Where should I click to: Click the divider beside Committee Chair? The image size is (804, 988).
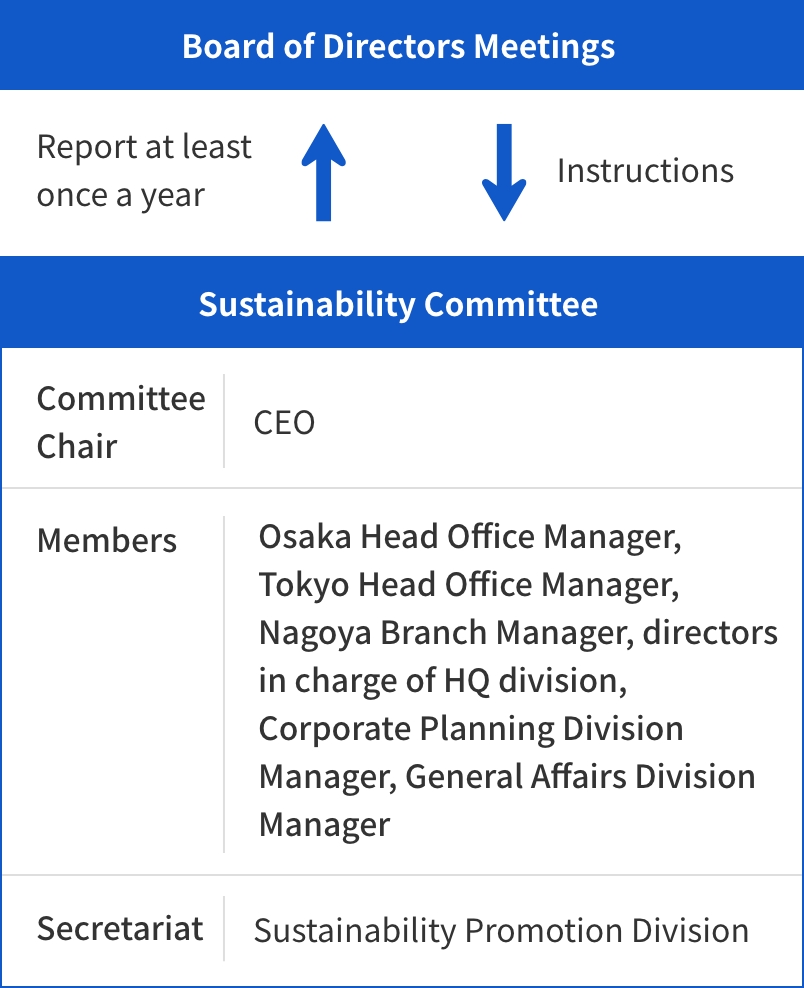(224, 421)
